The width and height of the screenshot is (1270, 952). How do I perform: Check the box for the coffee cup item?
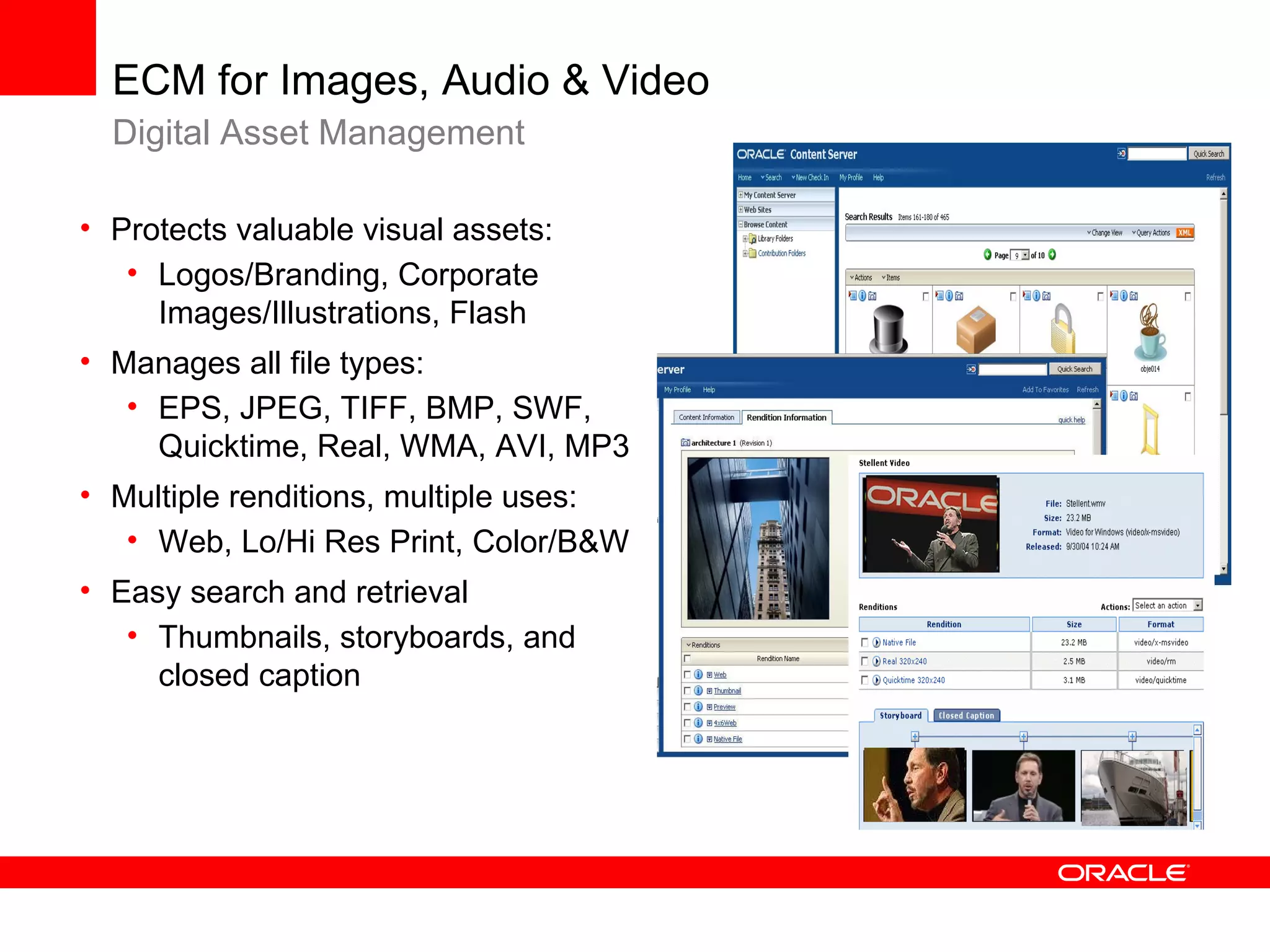point(1188,297)
